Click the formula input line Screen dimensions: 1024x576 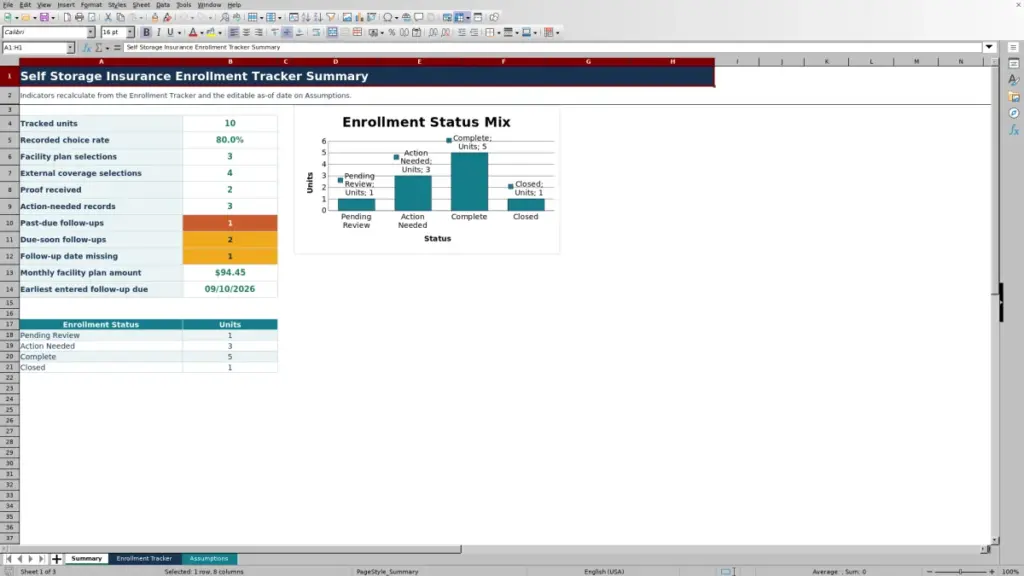(x=552, y=48)
